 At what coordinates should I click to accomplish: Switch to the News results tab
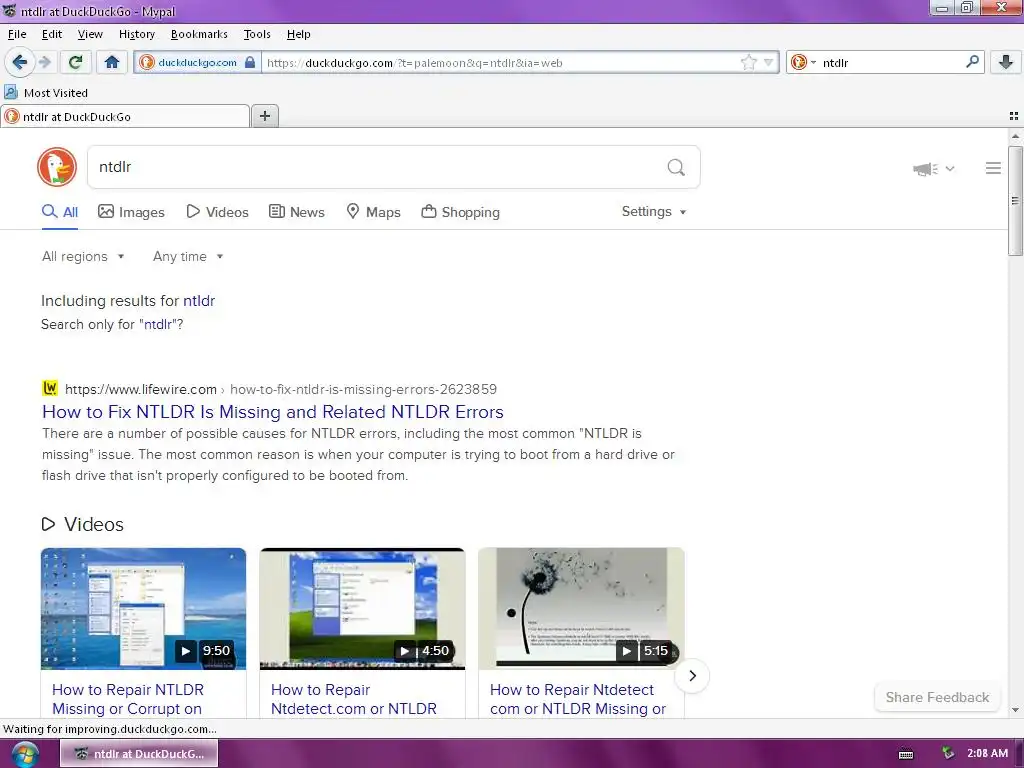[297, 212]
